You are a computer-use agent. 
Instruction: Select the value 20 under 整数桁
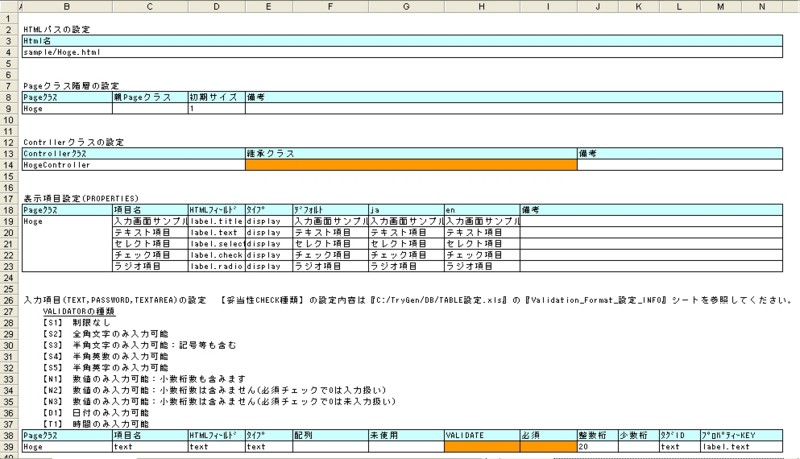pos(598,447)
